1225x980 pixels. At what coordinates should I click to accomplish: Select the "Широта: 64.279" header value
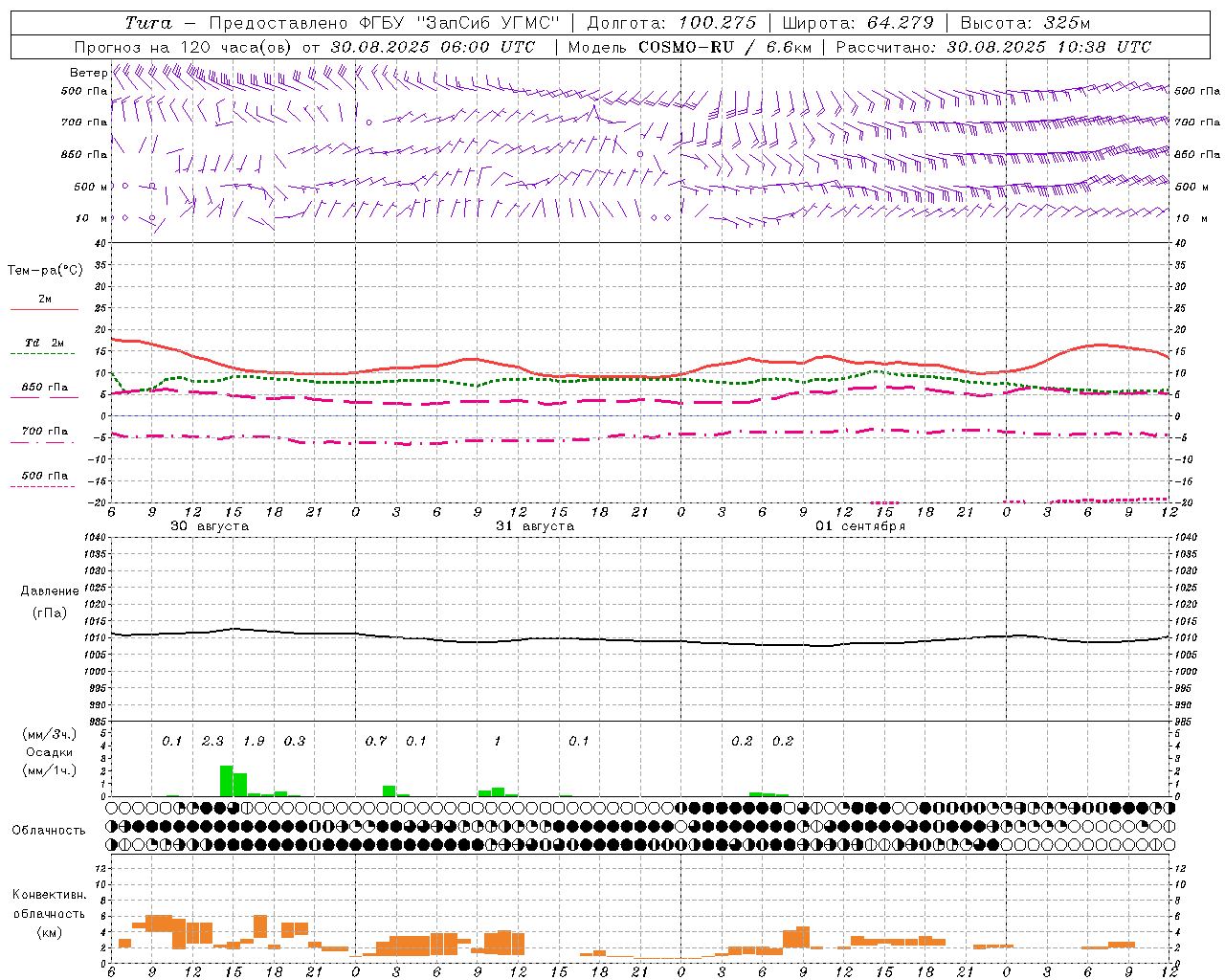tap(857, 23)
